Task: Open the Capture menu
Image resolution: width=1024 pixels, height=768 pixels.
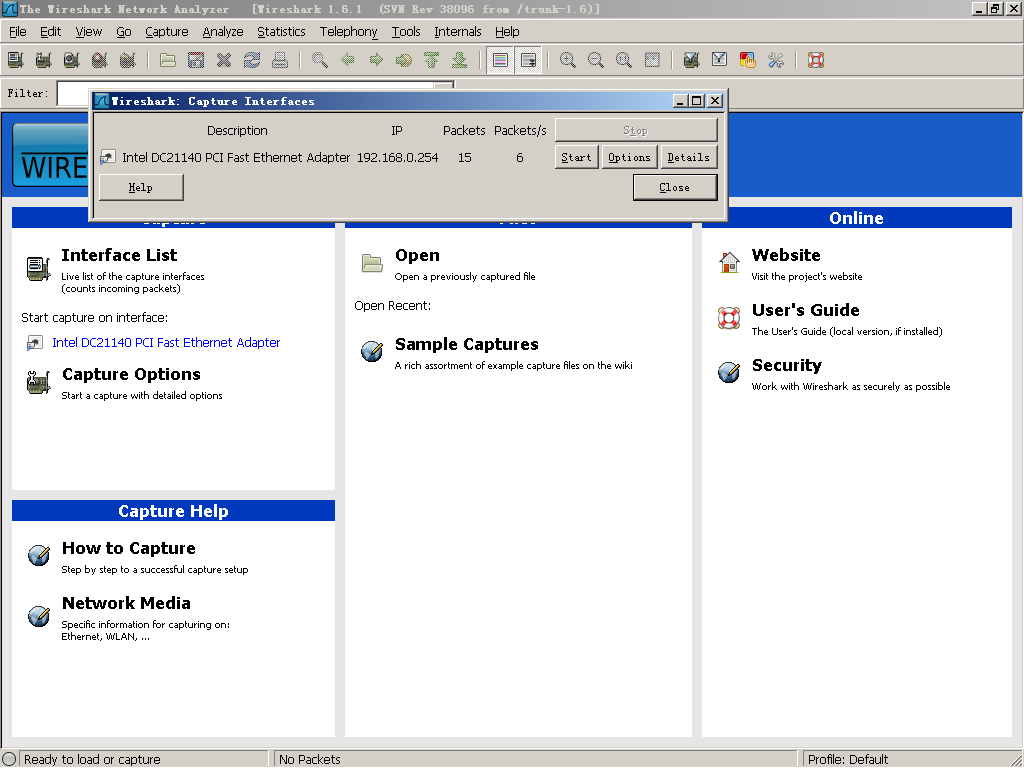Action: (167, 31)
